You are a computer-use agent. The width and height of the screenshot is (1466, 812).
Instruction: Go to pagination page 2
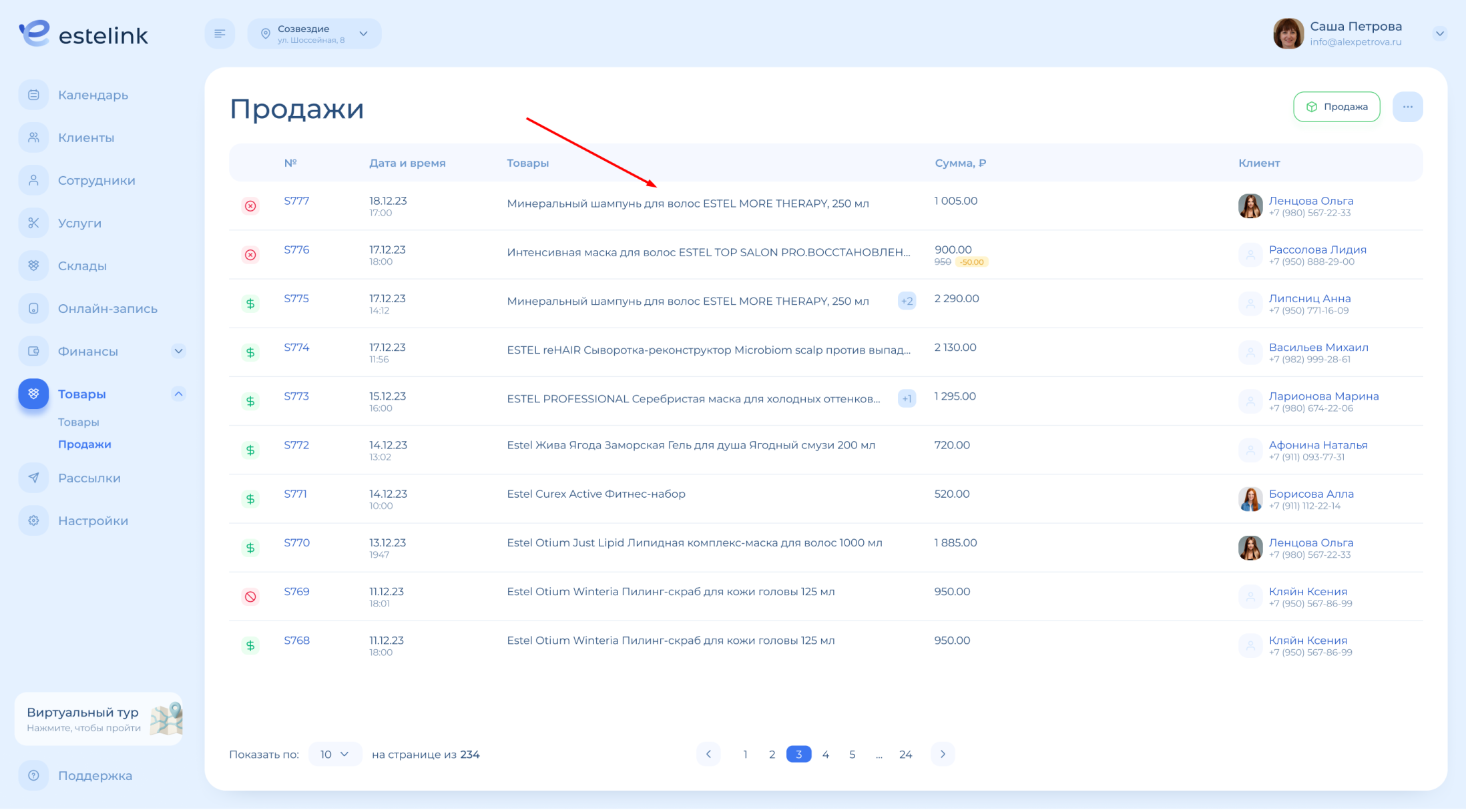pos(772,754)
